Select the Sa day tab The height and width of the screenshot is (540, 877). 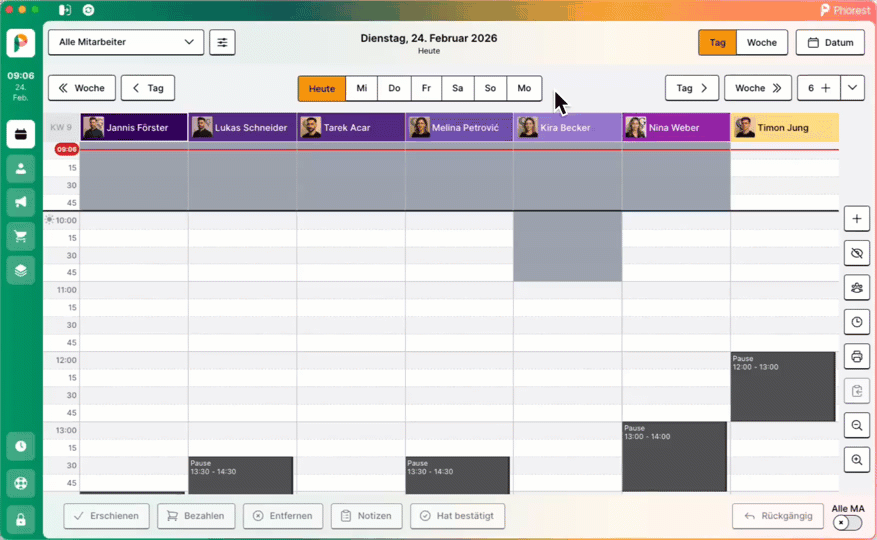point(457,88)
